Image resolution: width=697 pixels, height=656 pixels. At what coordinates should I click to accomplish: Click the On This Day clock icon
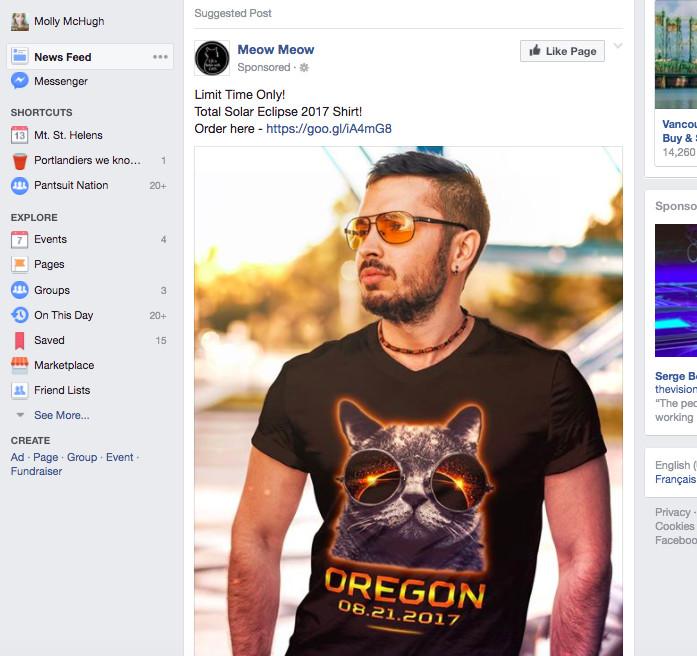point(20,315)
